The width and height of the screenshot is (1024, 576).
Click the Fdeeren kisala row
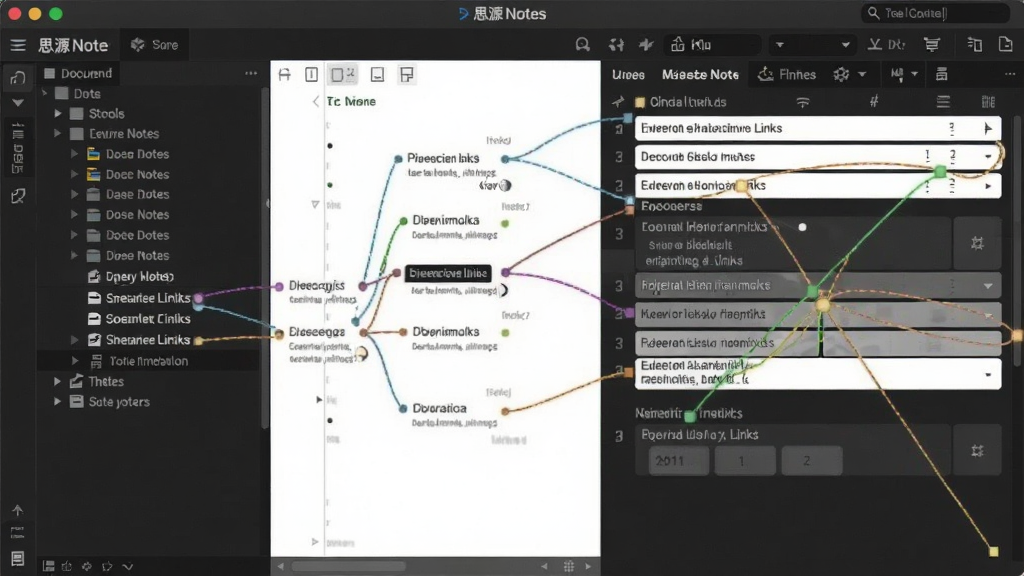(818, 343)
